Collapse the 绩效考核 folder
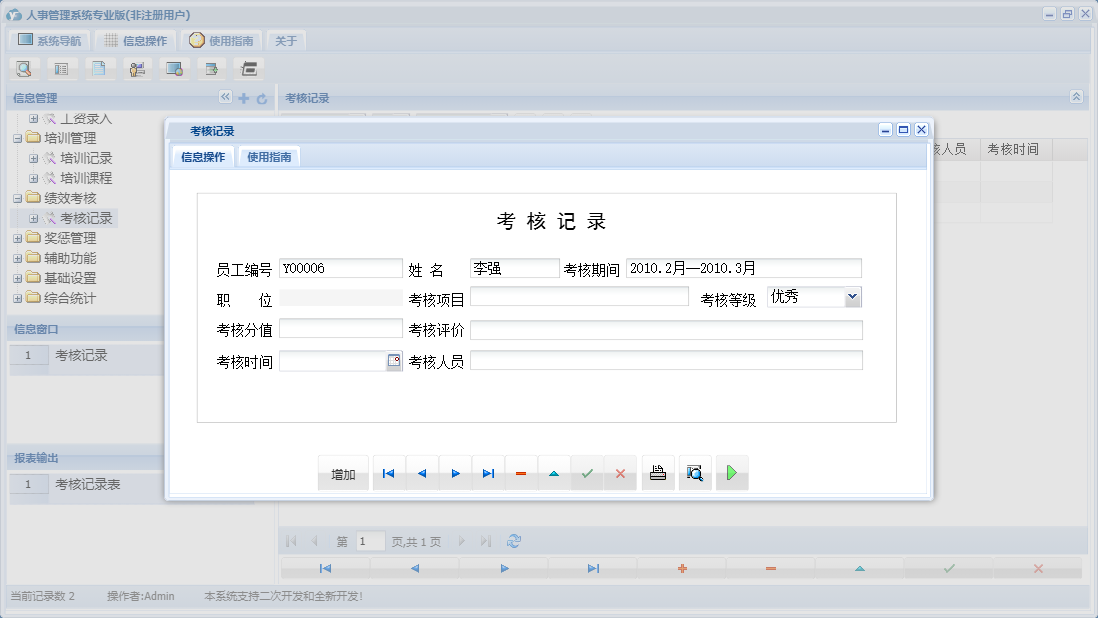 [18, 199]
